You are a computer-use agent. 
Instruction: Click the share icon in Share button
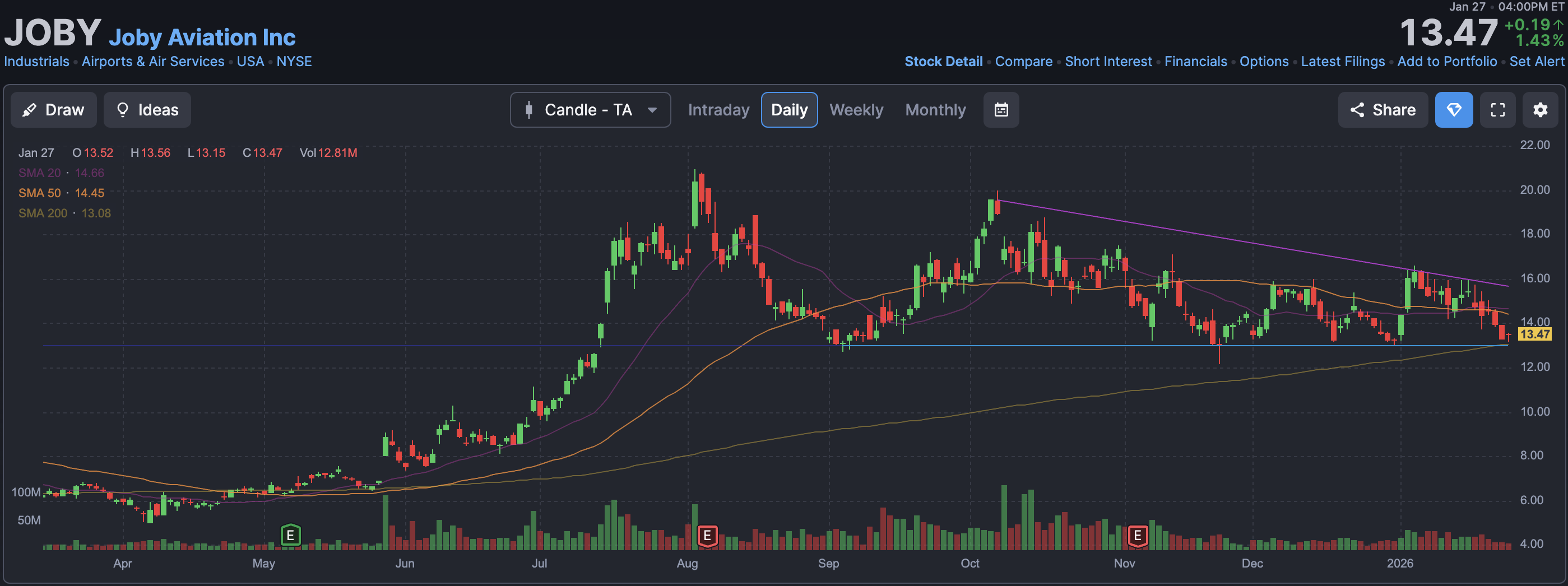(1357, 110)
